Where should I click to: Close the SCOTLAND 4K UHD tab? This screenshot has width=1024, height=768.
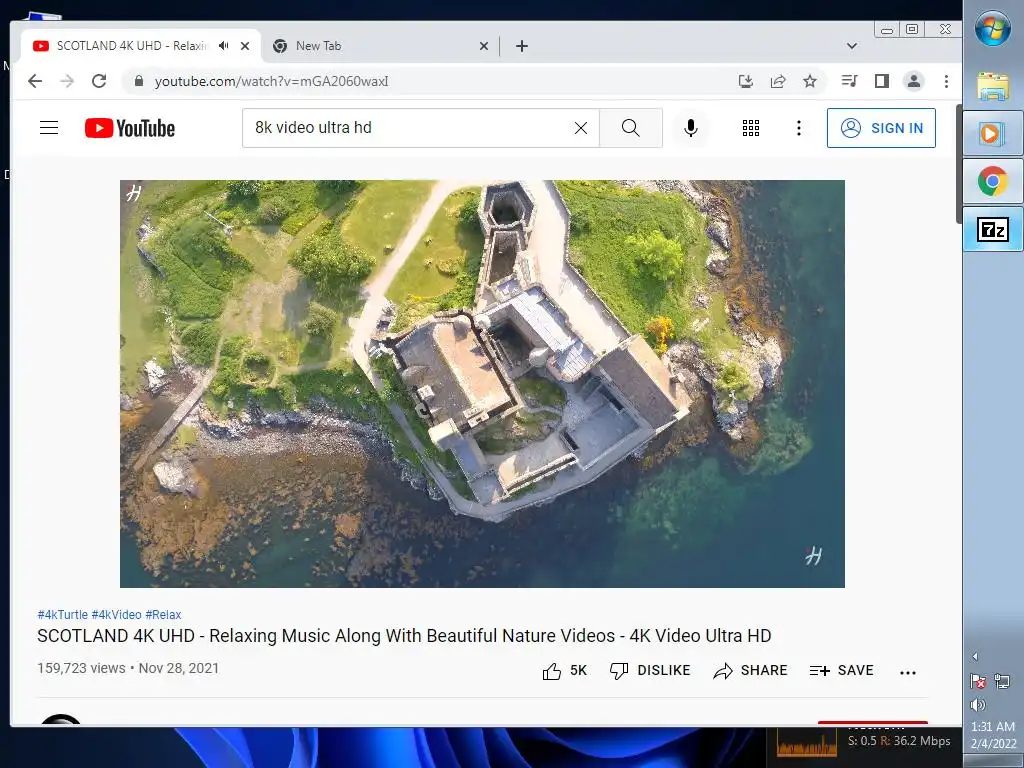pyautogui.click(x=245, y=46)
